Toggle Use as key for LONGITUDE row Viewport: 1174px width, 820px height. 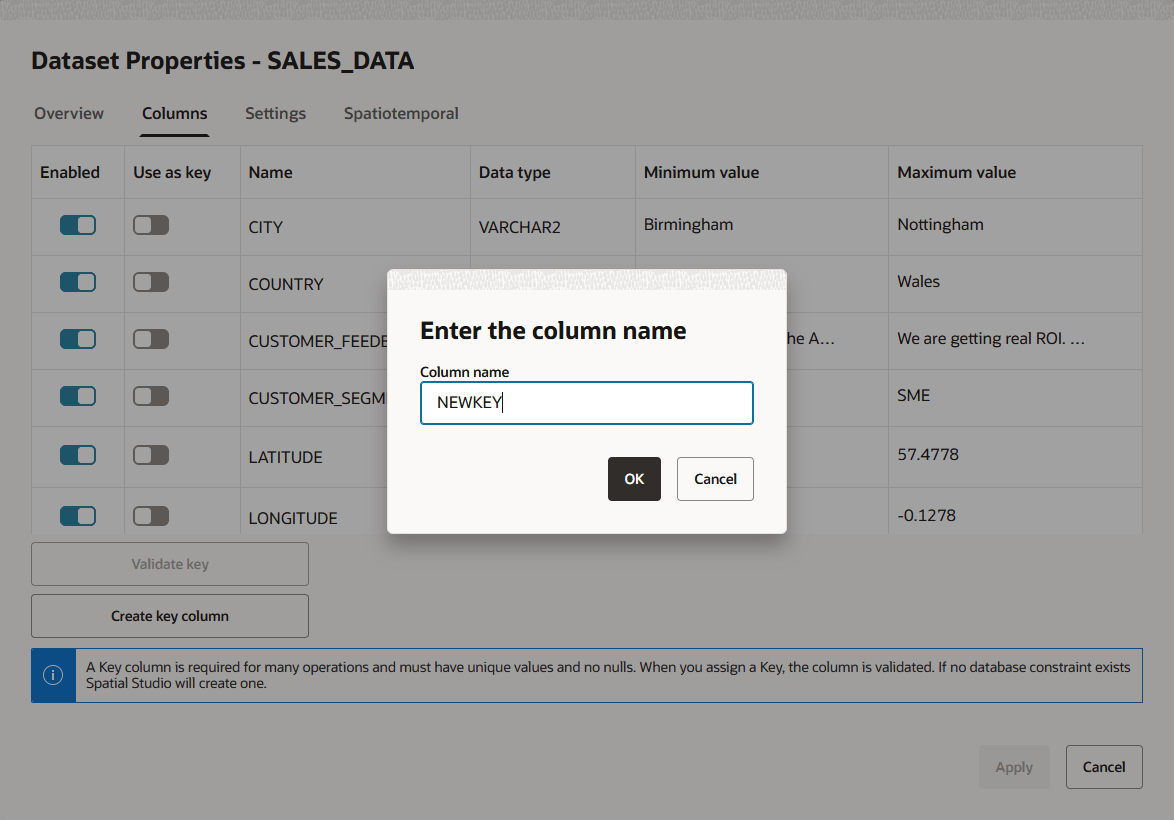pos(151,515)
